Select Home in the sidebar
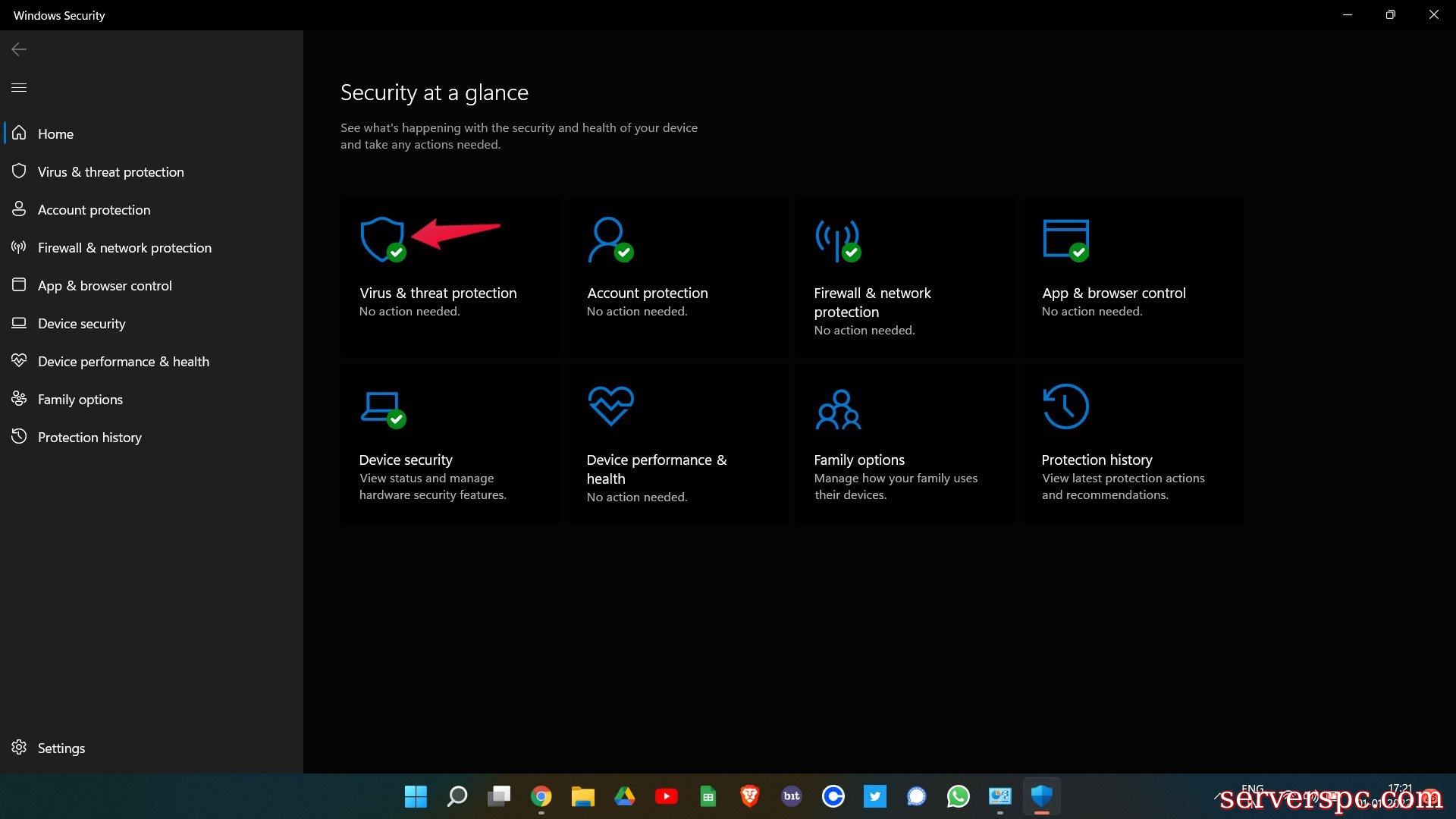1456x819 pixels. [x=55, y=133]
